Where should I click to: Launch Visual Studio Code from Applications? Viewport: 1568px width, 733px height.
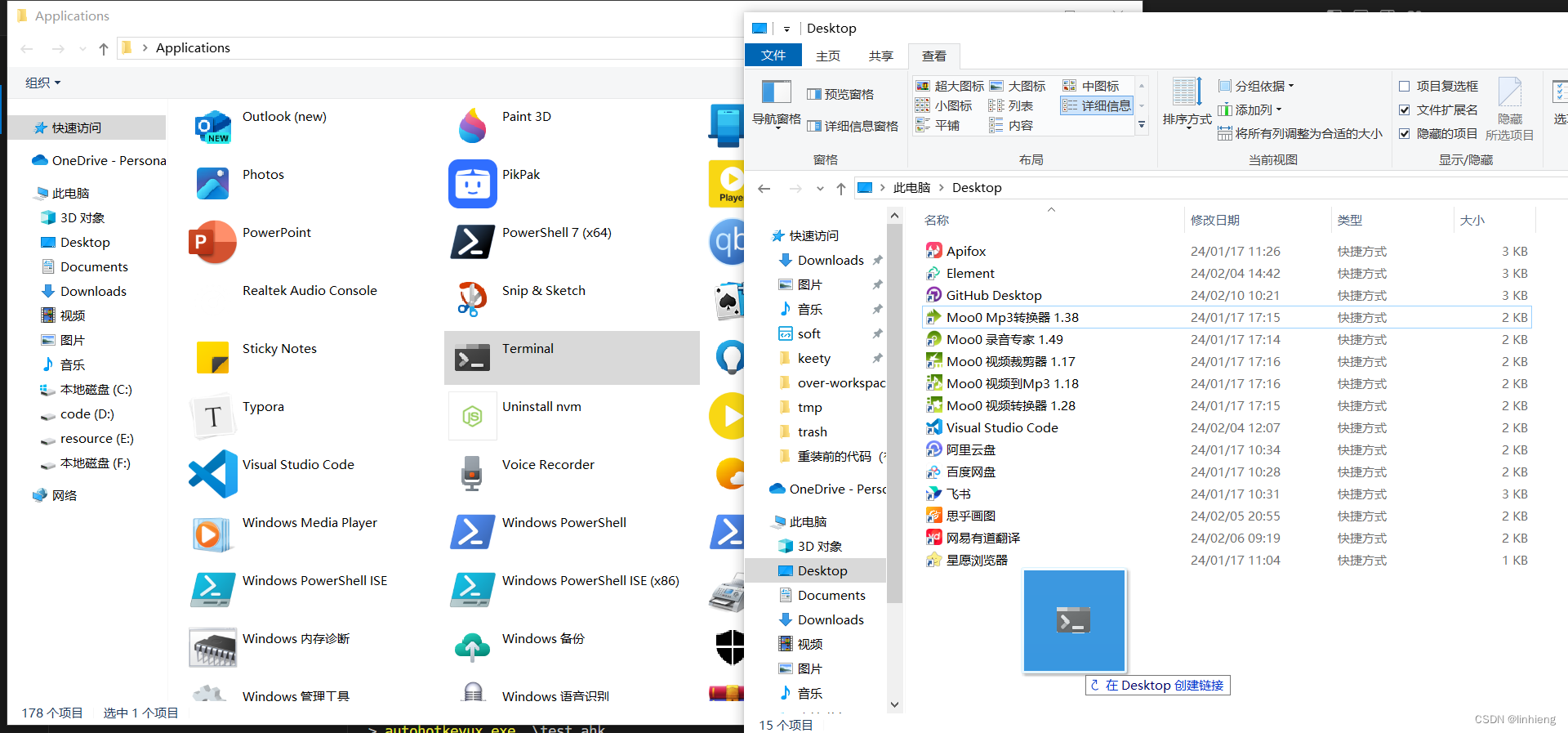tap(213, 474)
